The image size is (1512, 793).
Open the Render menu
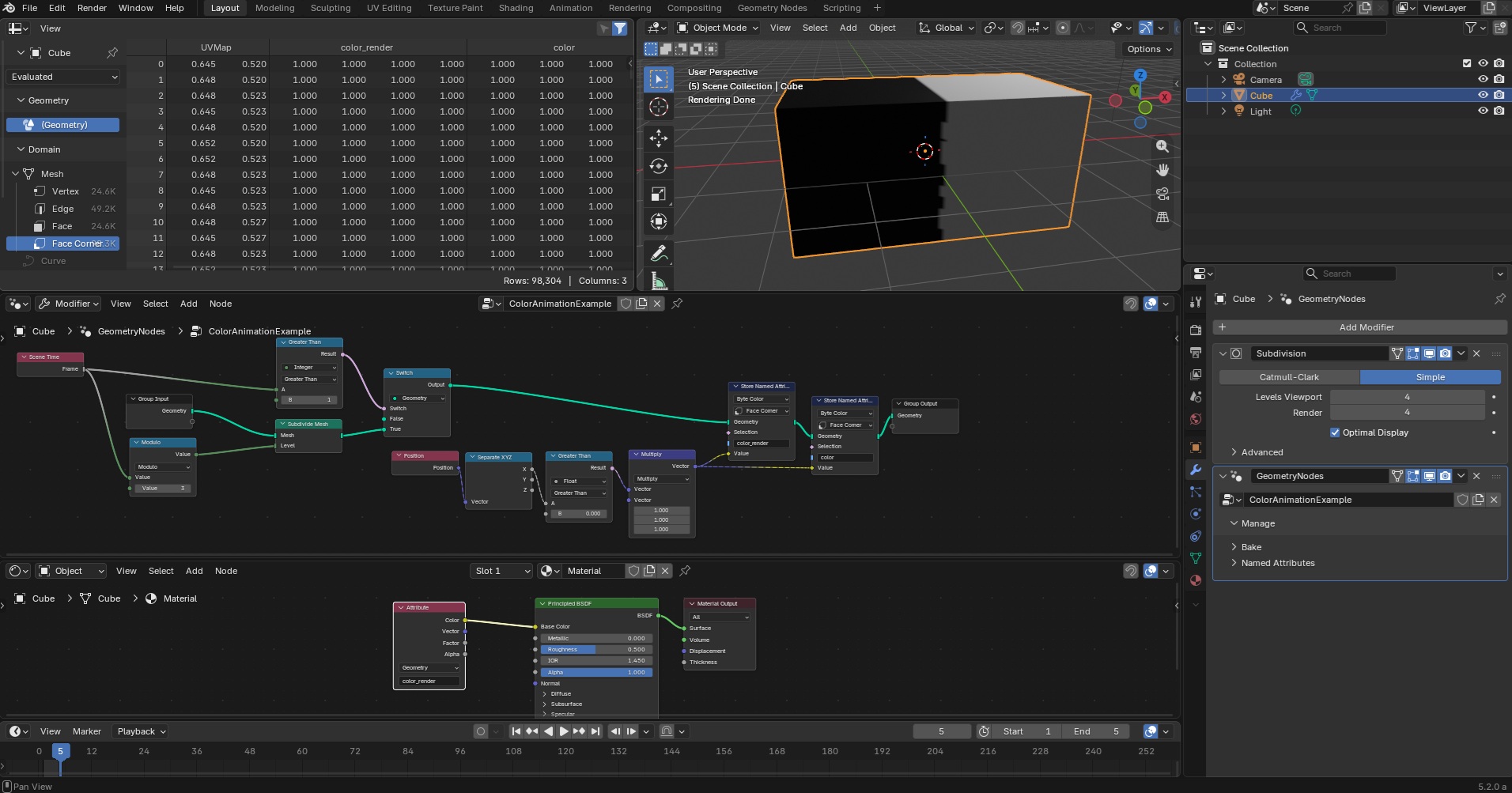pos(92,8)
